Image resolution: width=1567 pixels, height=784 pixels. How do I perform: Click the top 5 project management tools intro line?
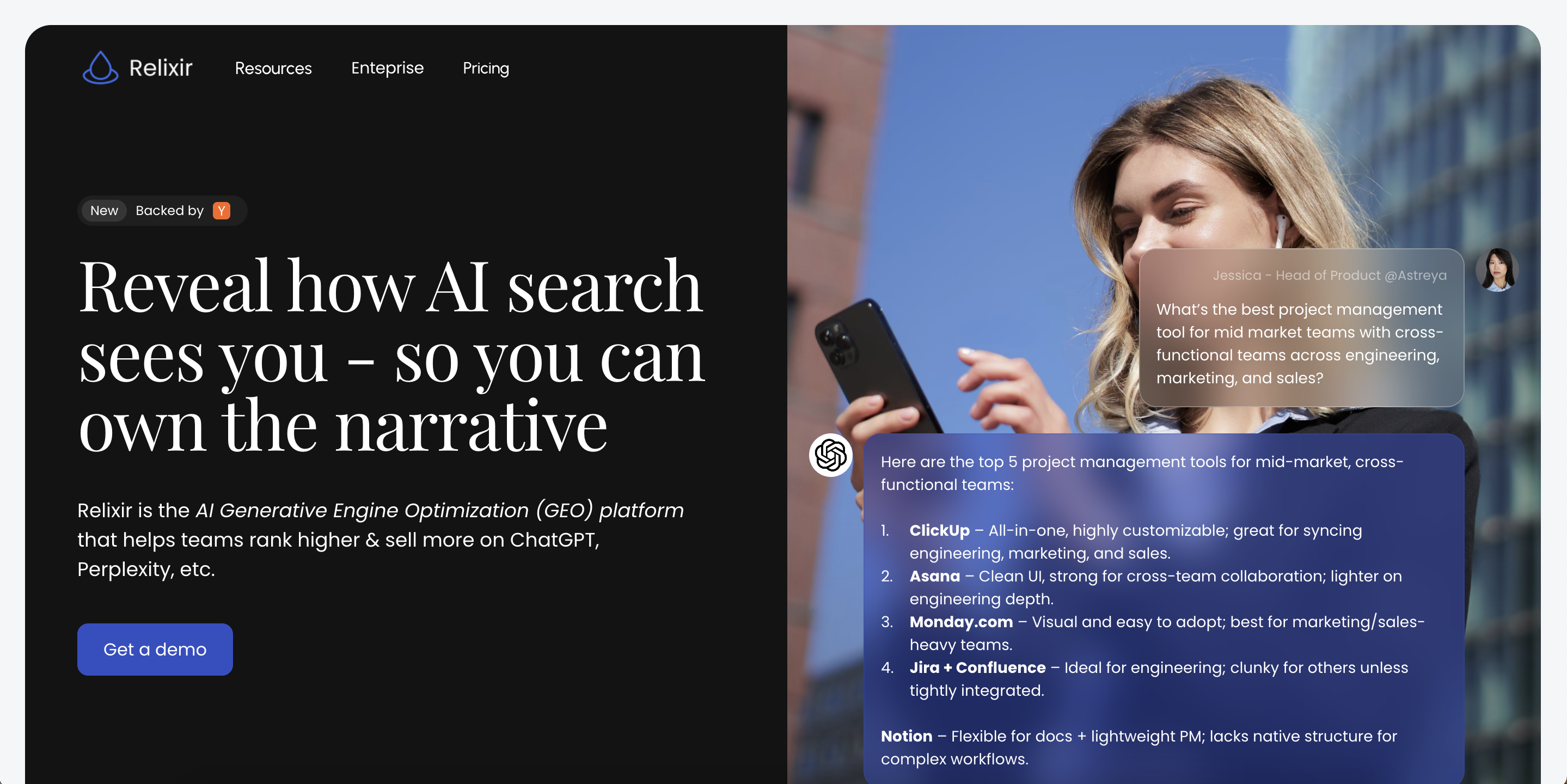[1142, 473]
